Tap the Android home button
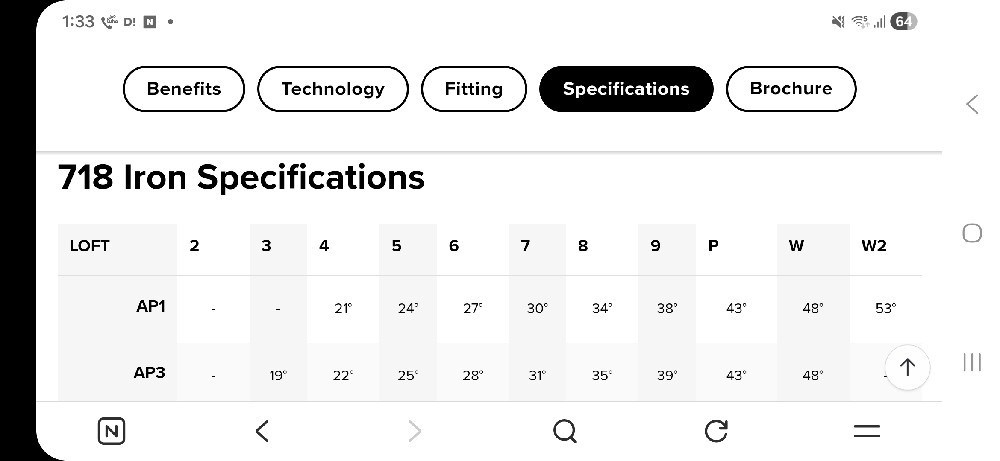 [972, 233]
